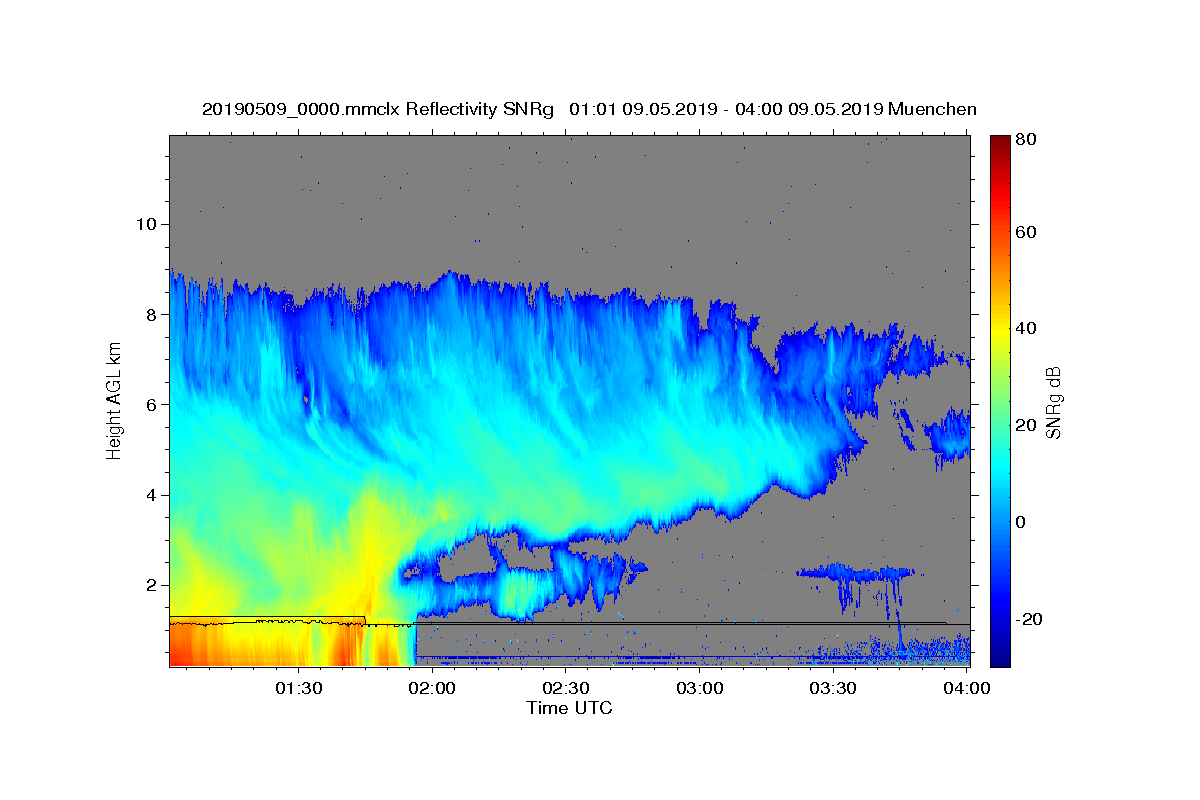The image size is (1200, 800).
Task: Click the colorbar value label -20
Action: coord(1031,619)
